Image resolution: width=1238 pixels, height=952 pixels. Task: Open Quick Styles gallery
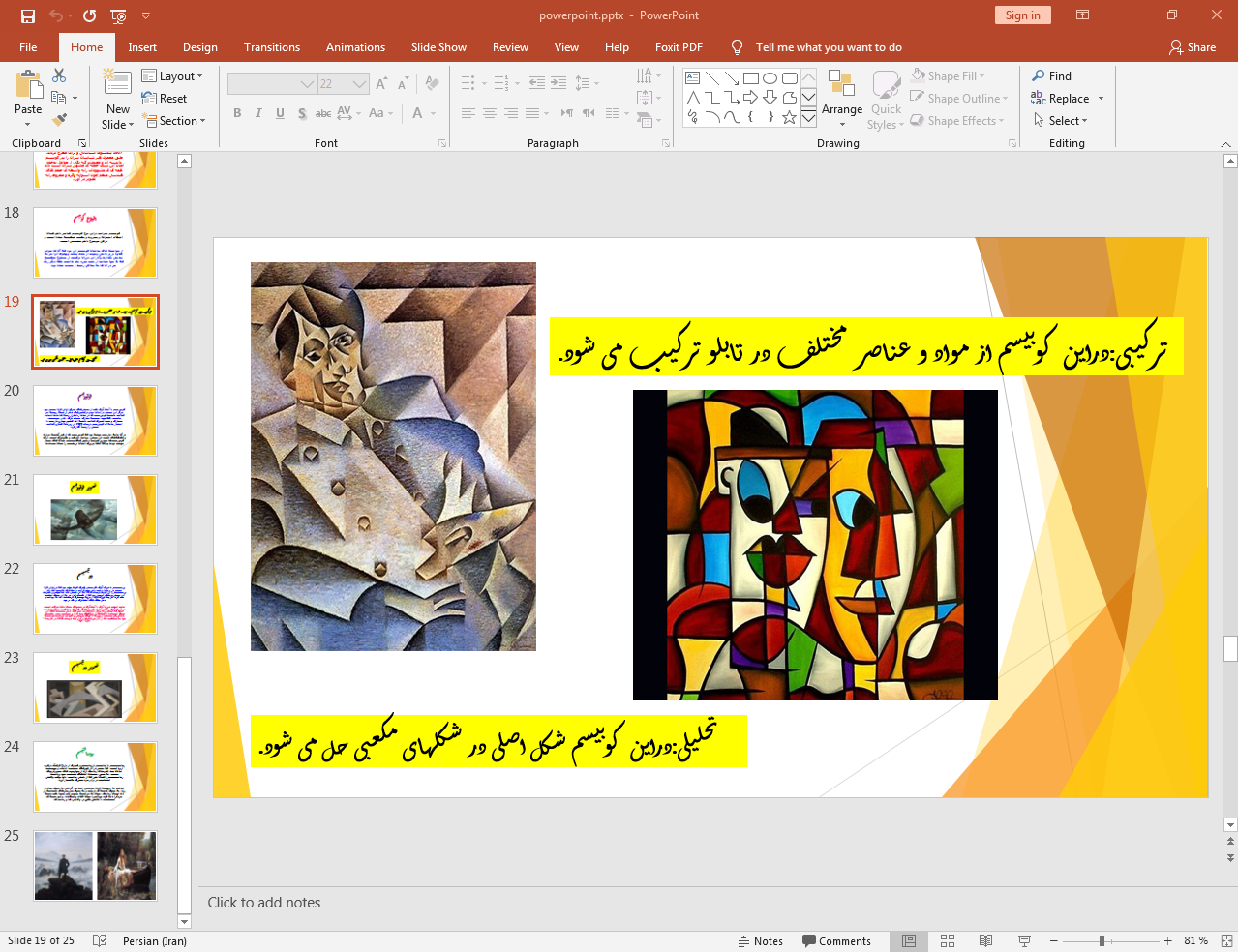[886, 100]
